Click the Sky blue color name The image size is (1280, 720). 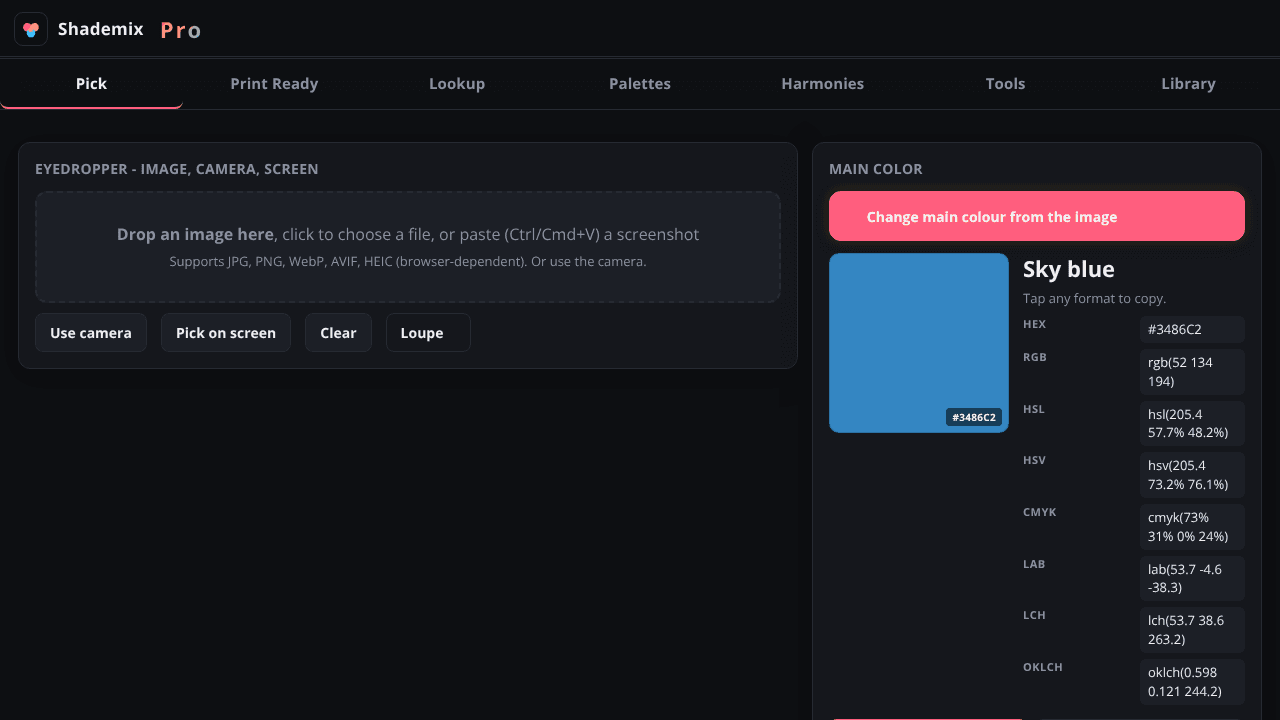coord(1069,269)
